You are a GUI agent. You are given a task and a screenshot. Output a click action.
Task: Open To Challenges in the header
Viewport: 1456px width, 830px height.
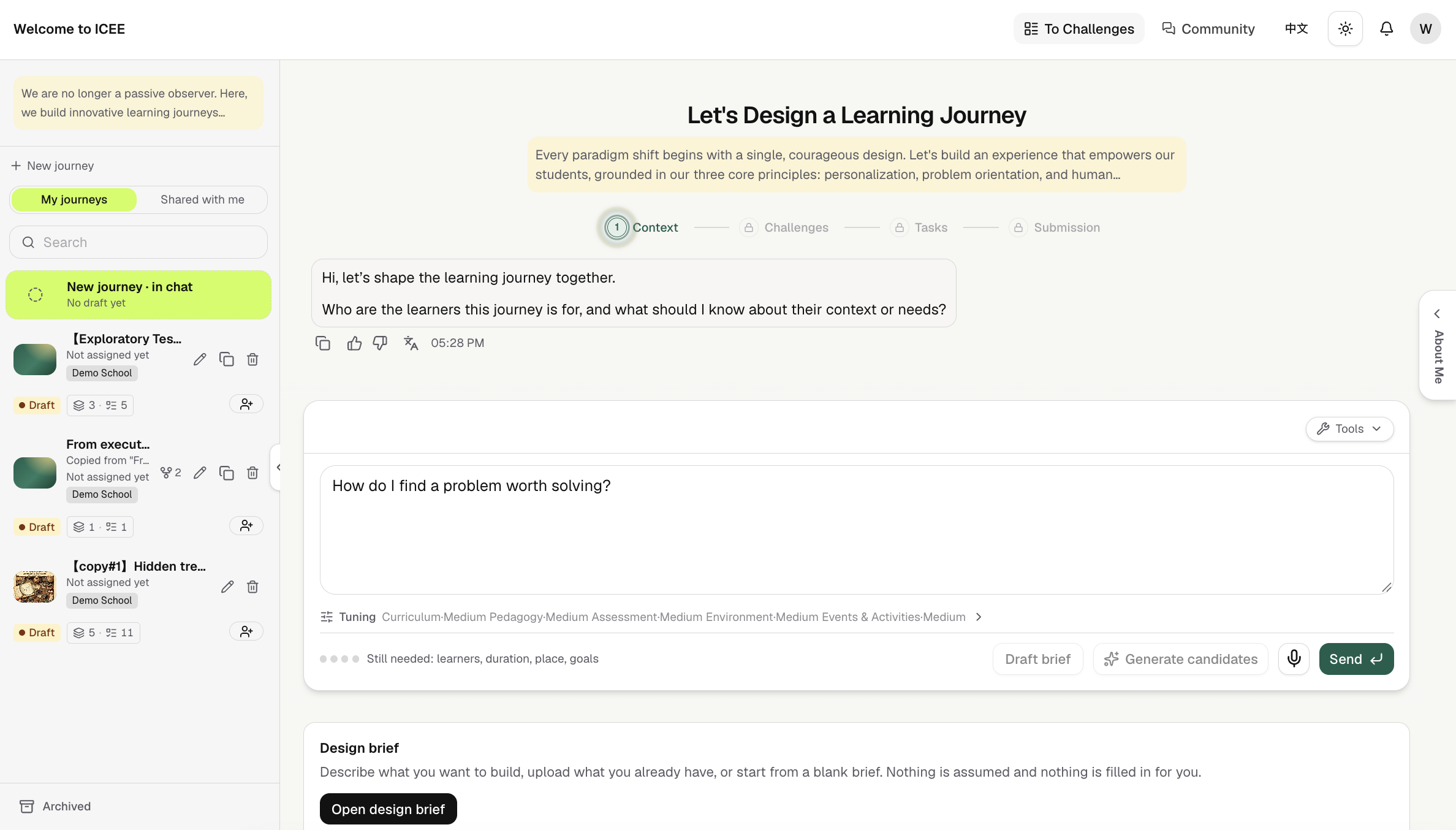point(1079,29)
